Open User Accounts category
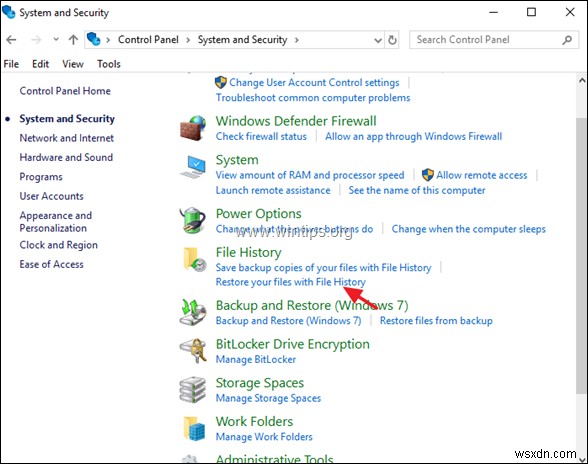The width and height of the screenshot is (588, 464). (x=51, y=196)
